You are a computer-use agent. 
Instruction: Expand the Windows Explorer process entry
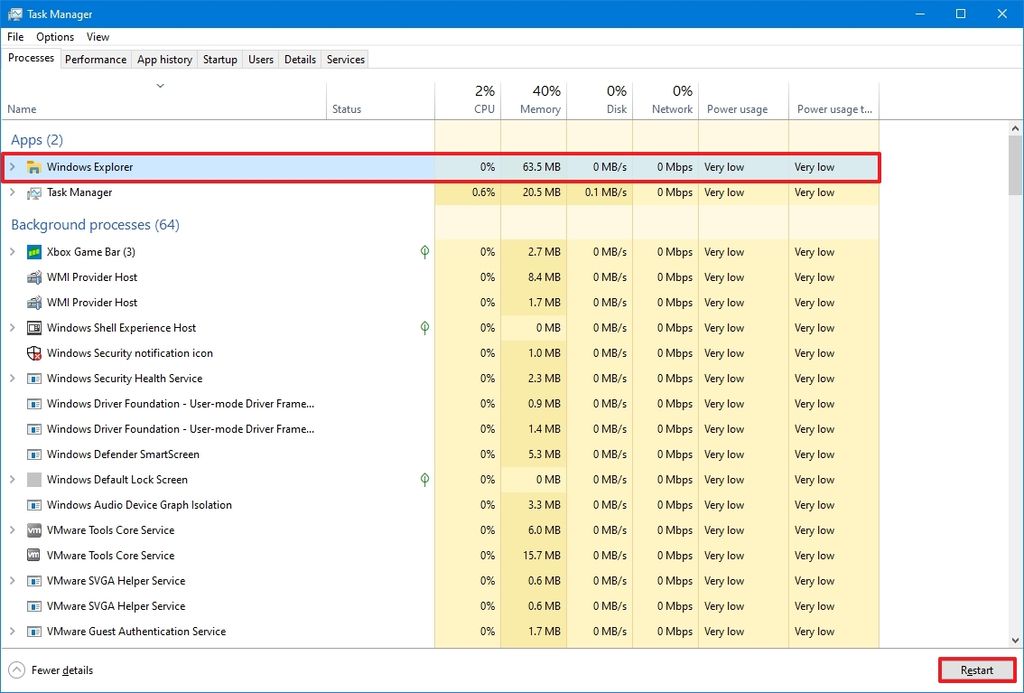pos(14,167)
